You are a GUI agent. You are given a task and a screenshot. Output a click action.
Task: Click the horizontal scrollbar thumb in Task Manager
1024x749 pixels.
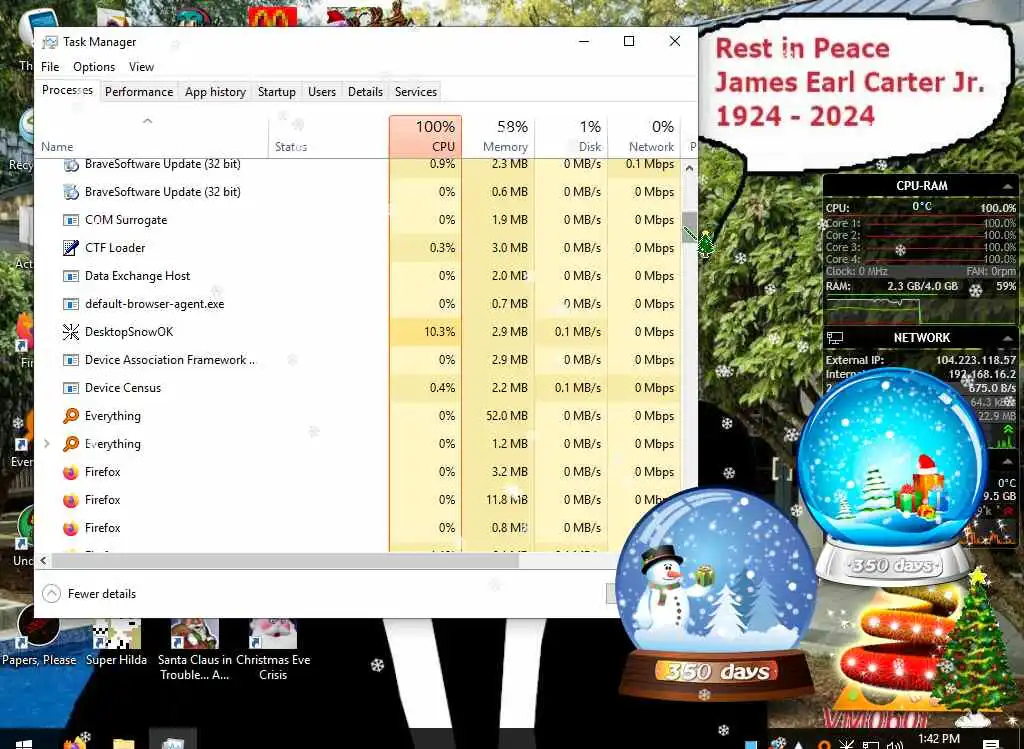pyautogui.click(x=285, y=560)
